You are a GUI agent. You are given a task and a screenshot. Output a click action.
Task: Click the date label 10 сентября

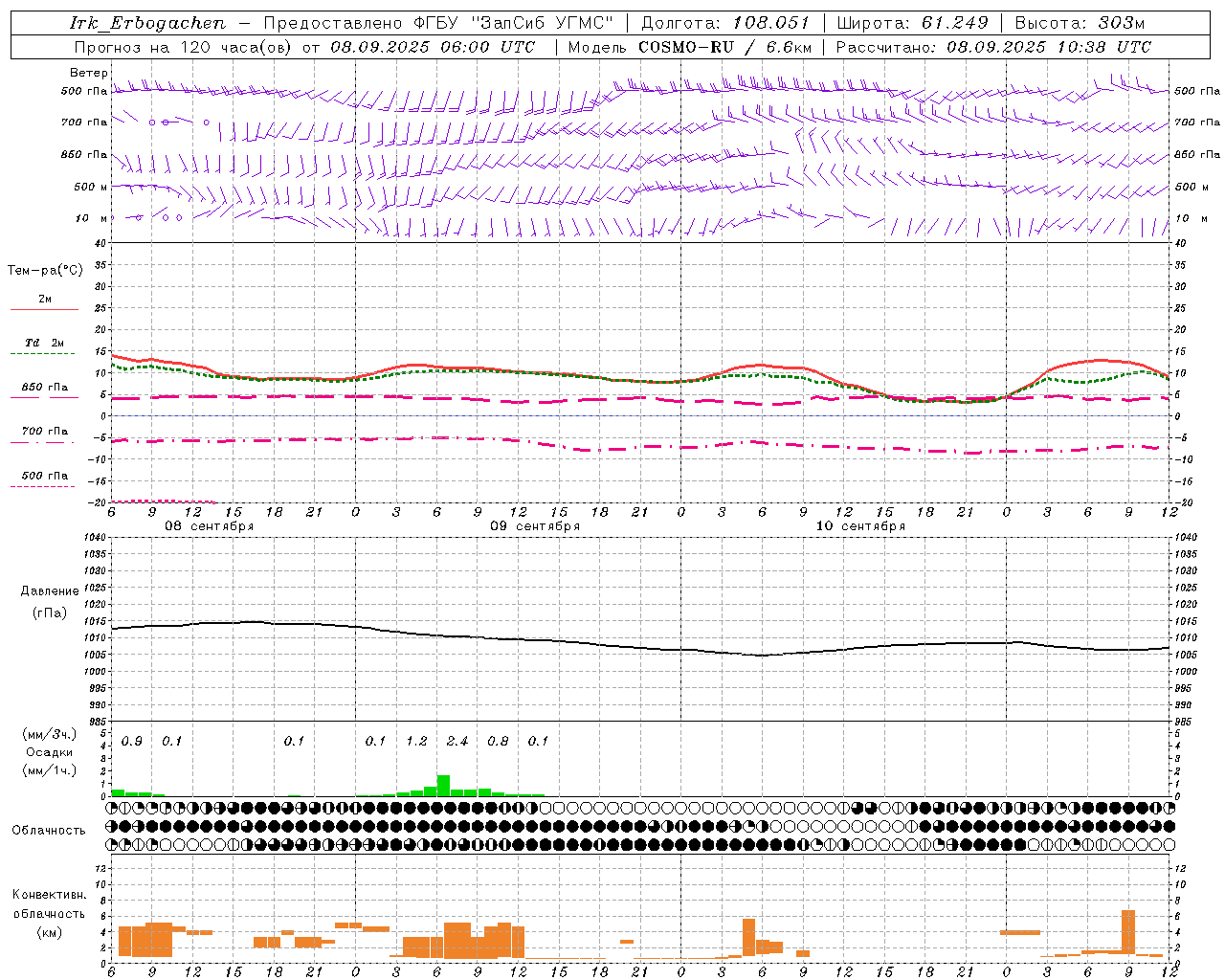(x=860, y=526)
